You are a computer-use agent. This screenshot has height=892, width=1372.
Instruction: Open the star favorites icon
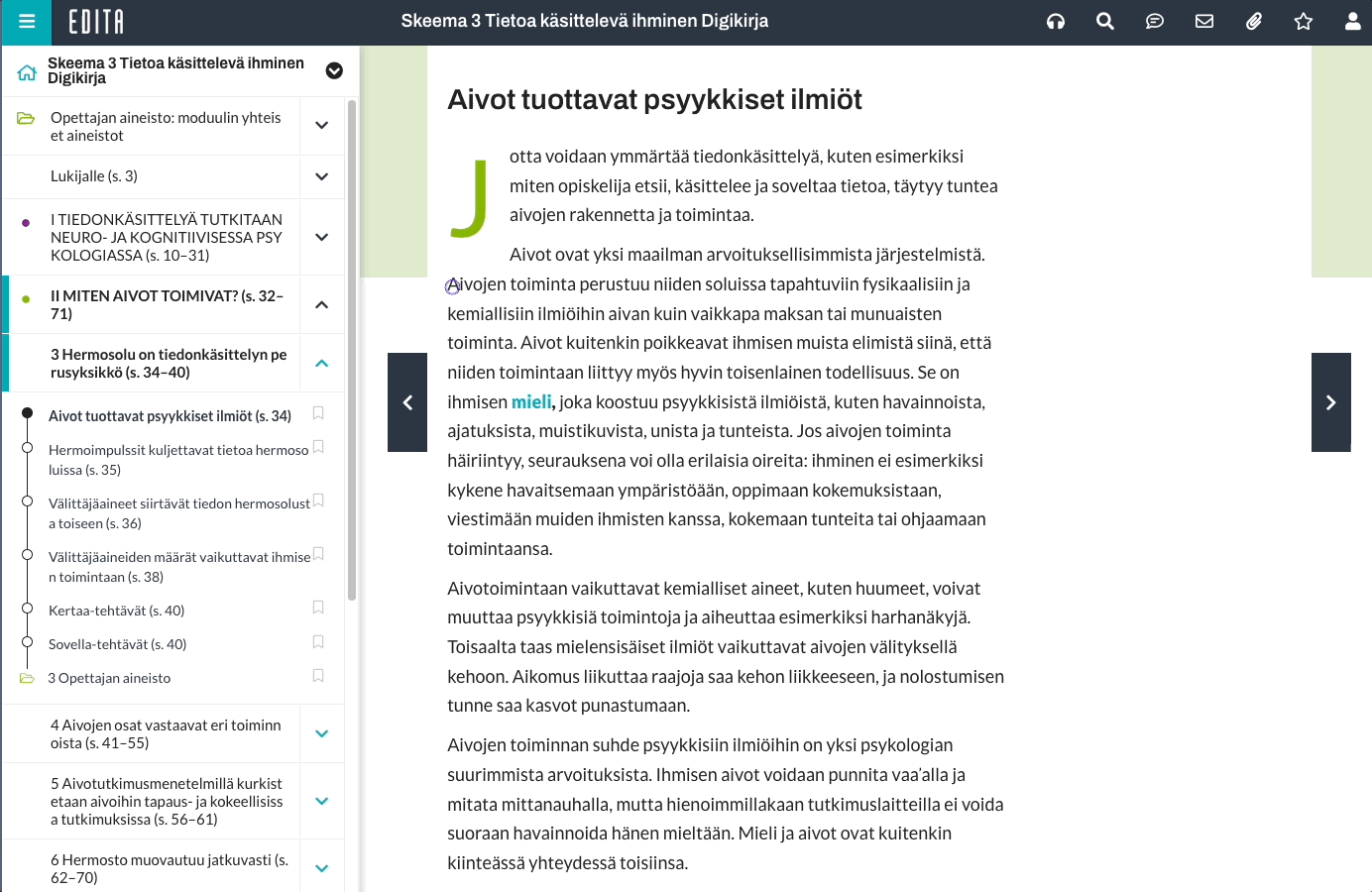1304,22
